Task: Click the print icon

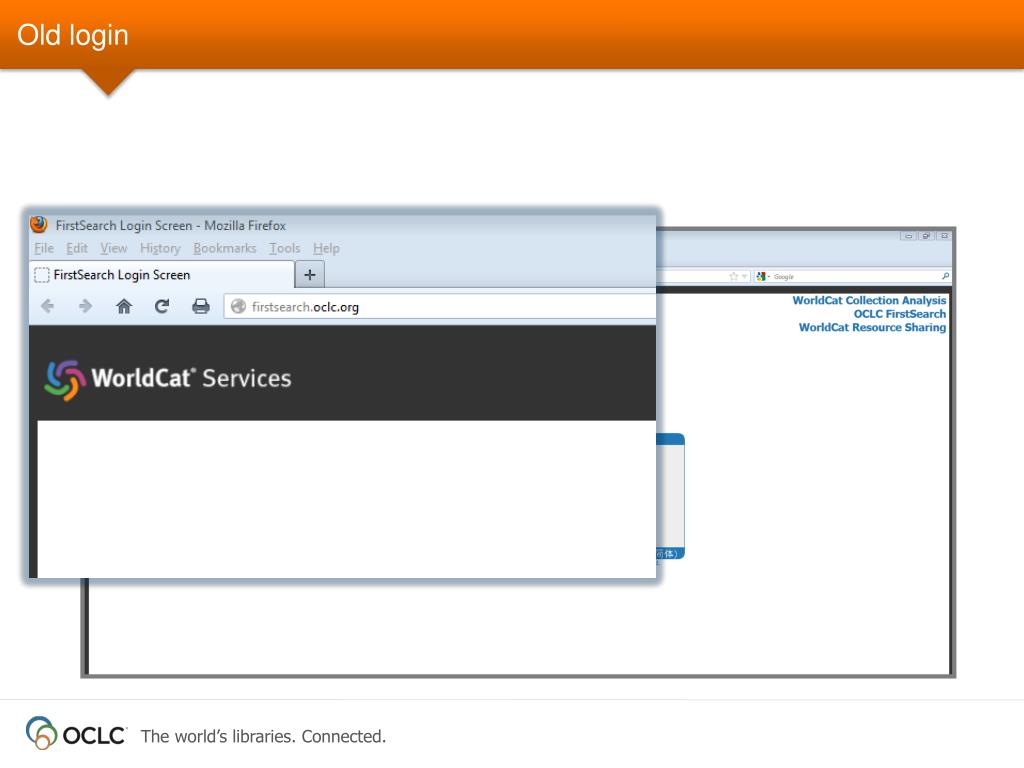Action: (200, 306)
